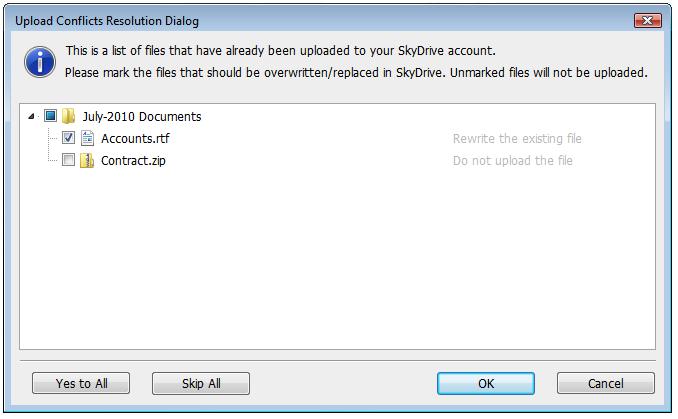
Task: Click the Contract.zip archive icon
Action: pos(87,160)
